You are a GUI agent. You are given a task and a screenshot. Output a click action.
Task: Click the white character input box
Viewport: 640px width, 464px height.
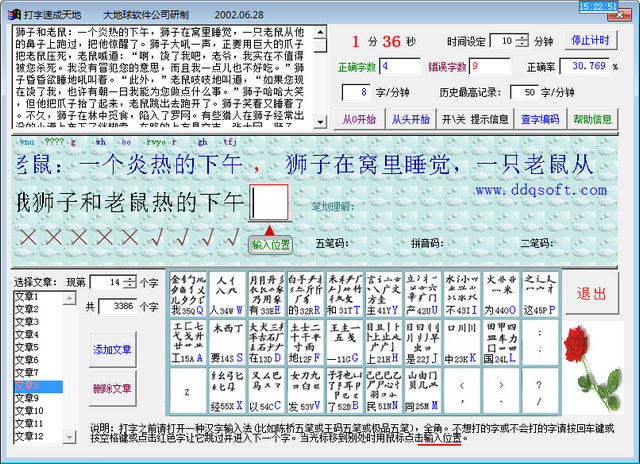click(x=269, y=202)
